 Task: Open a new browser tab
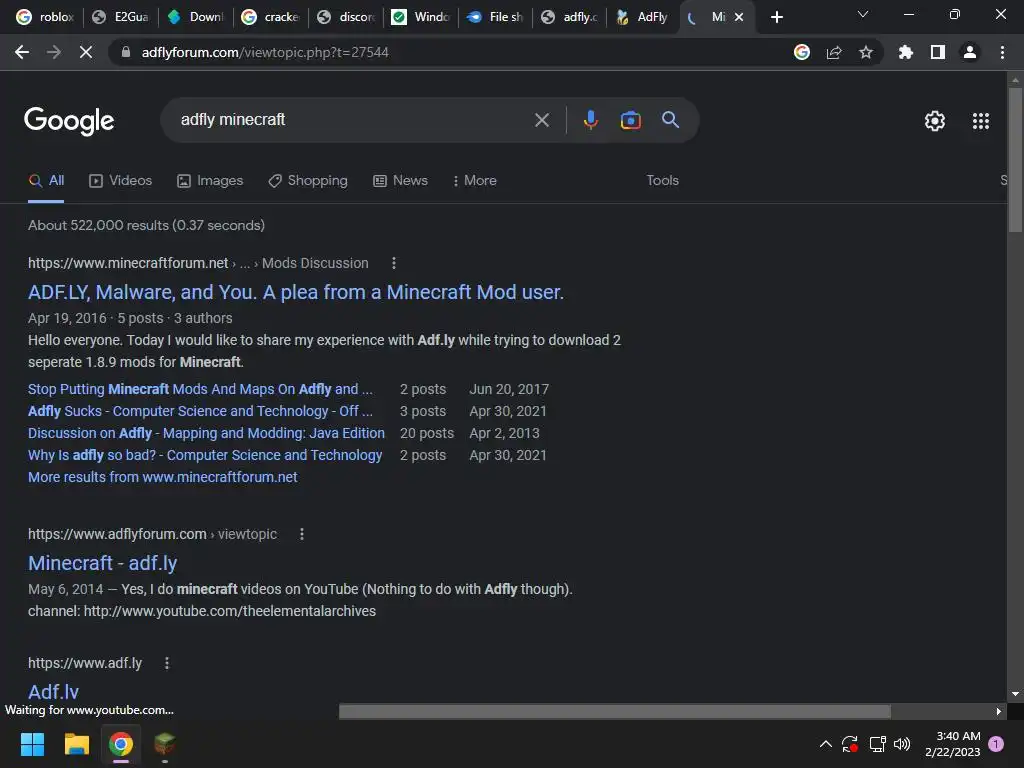tap(776, 17)
